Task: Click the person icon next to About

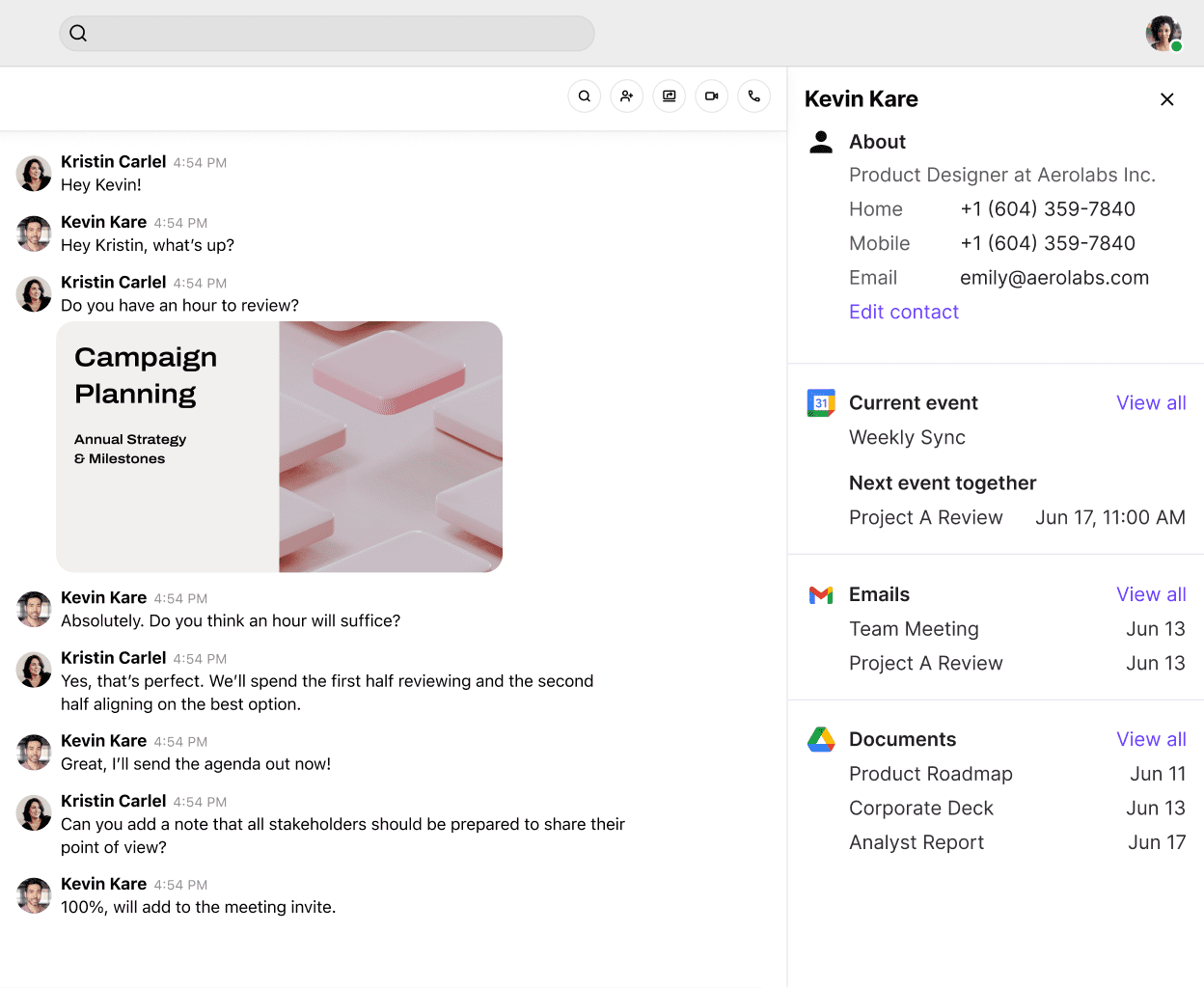Action: tap(820, 141)
